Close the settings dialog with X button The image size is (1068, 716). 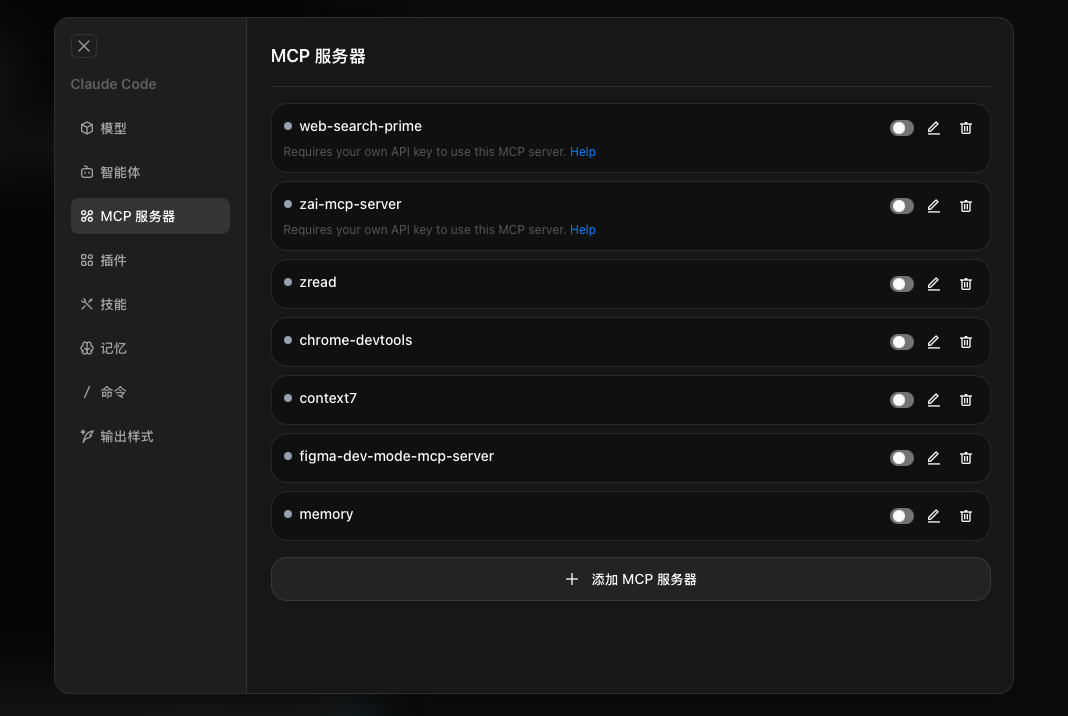coord(84,46)
